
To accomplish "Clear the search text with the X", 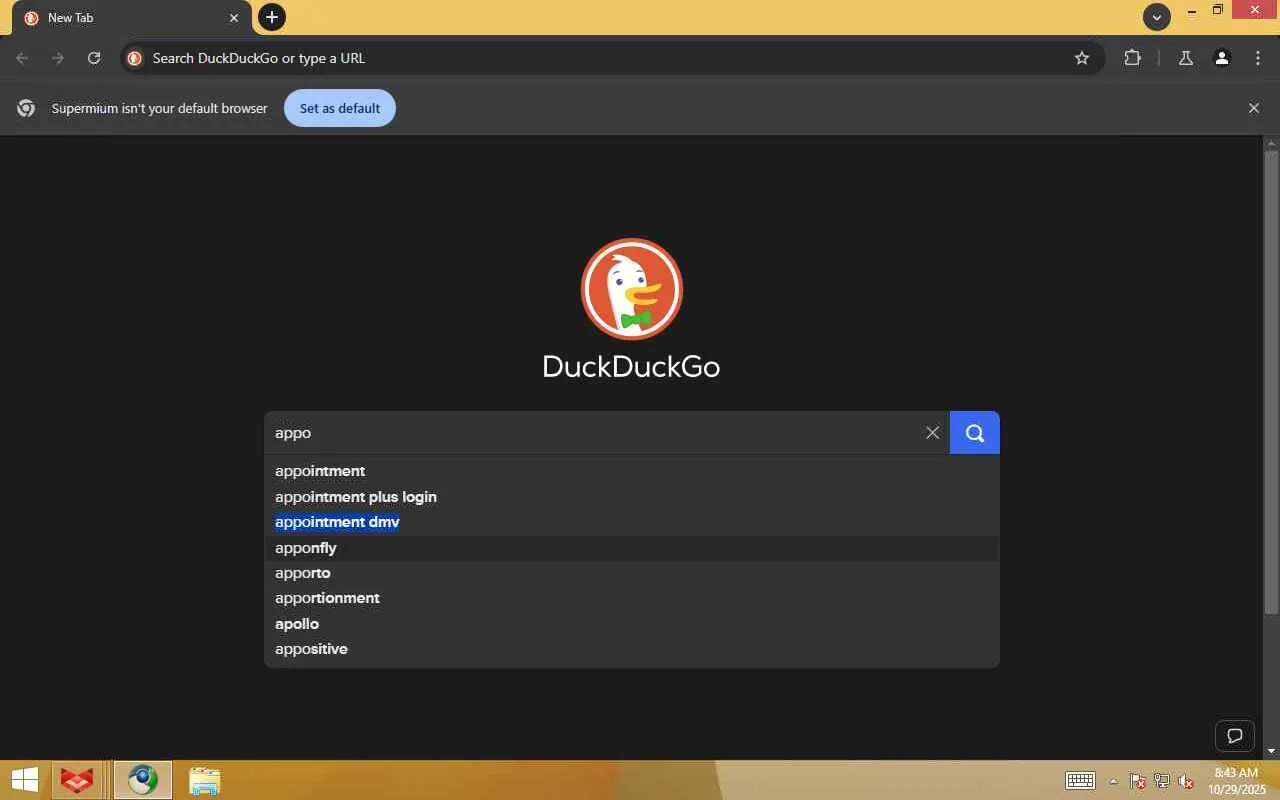I will point(933,433).
